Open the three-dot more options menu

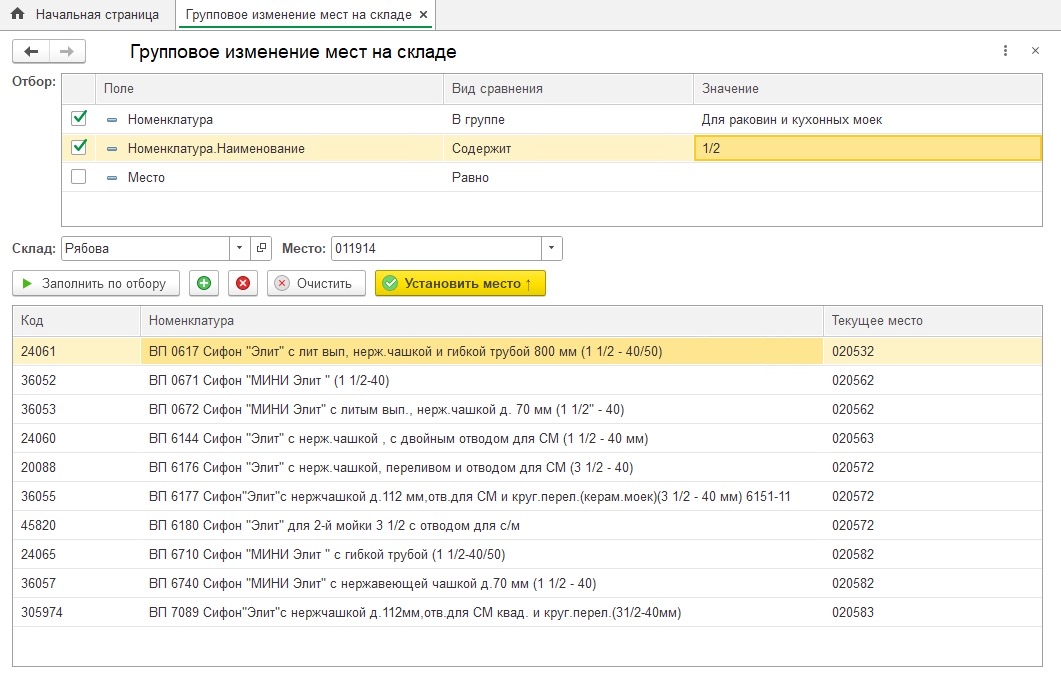coord(1006,51)
